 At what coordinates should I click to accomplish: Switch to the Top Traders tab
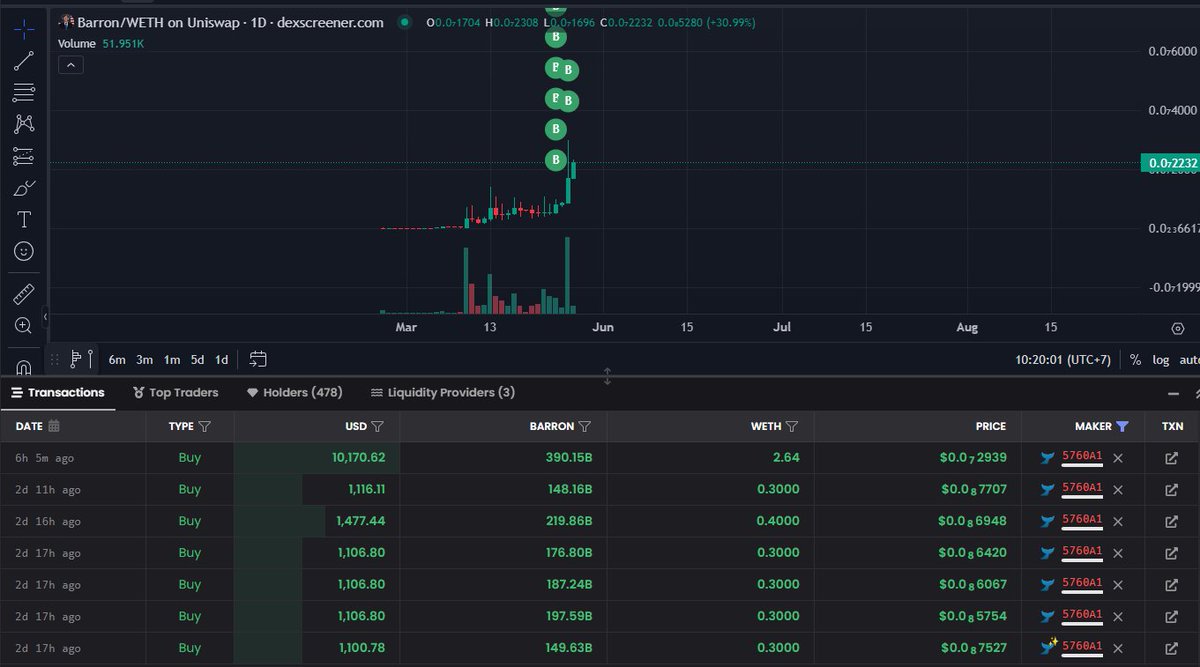pyautogui.click(x=175, y=393)
